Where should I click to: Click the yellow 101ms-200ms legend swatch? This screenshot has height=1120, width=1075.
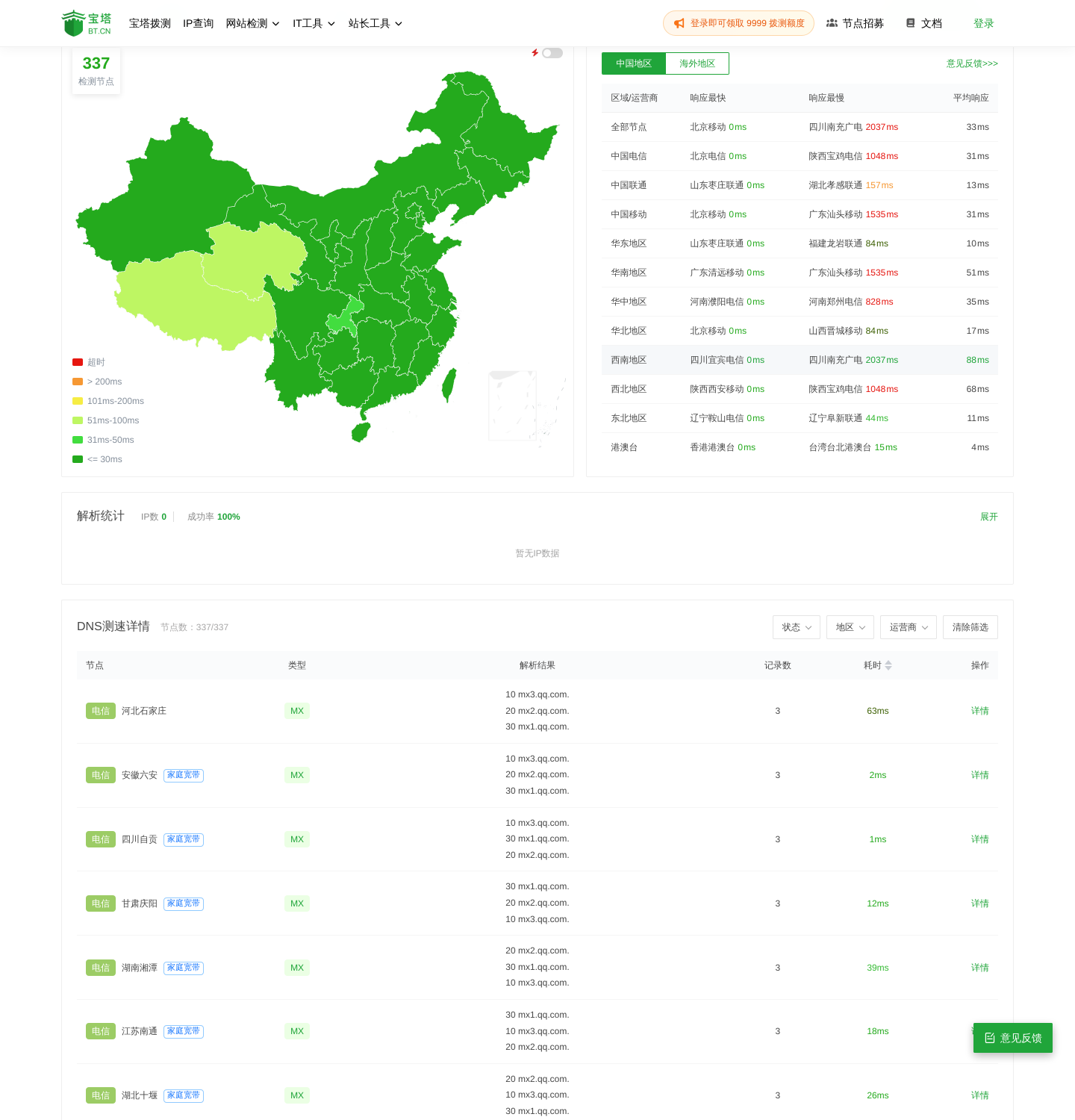(78, 401)
